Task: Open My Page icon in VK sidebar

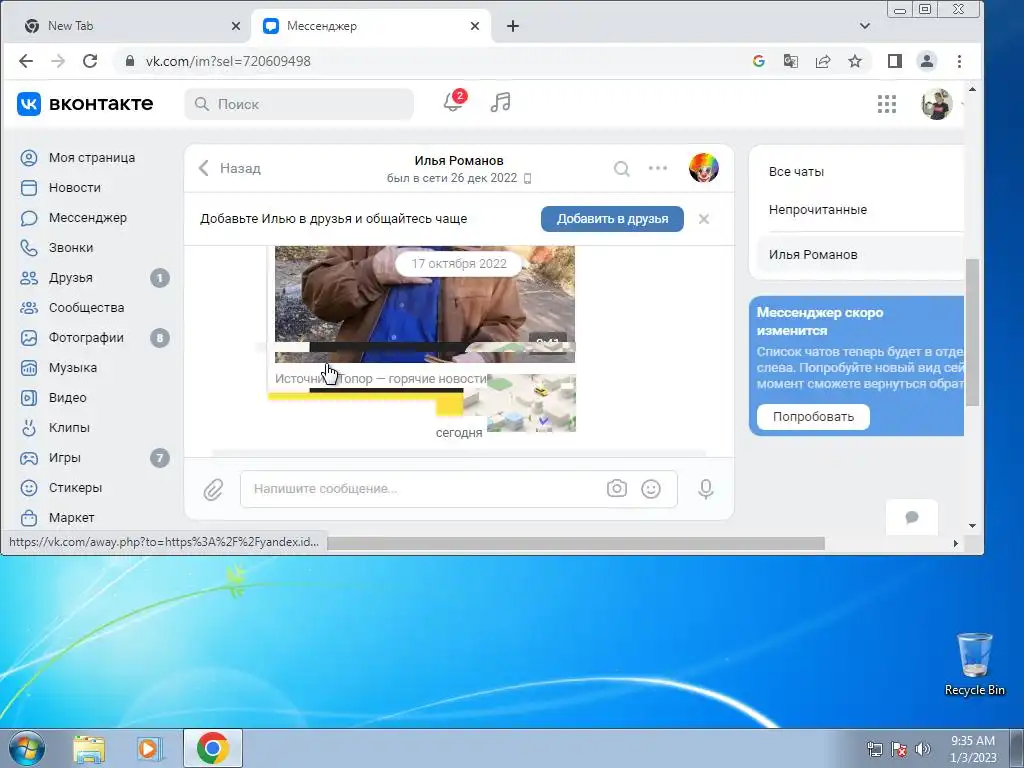Action: coord(29,158)
